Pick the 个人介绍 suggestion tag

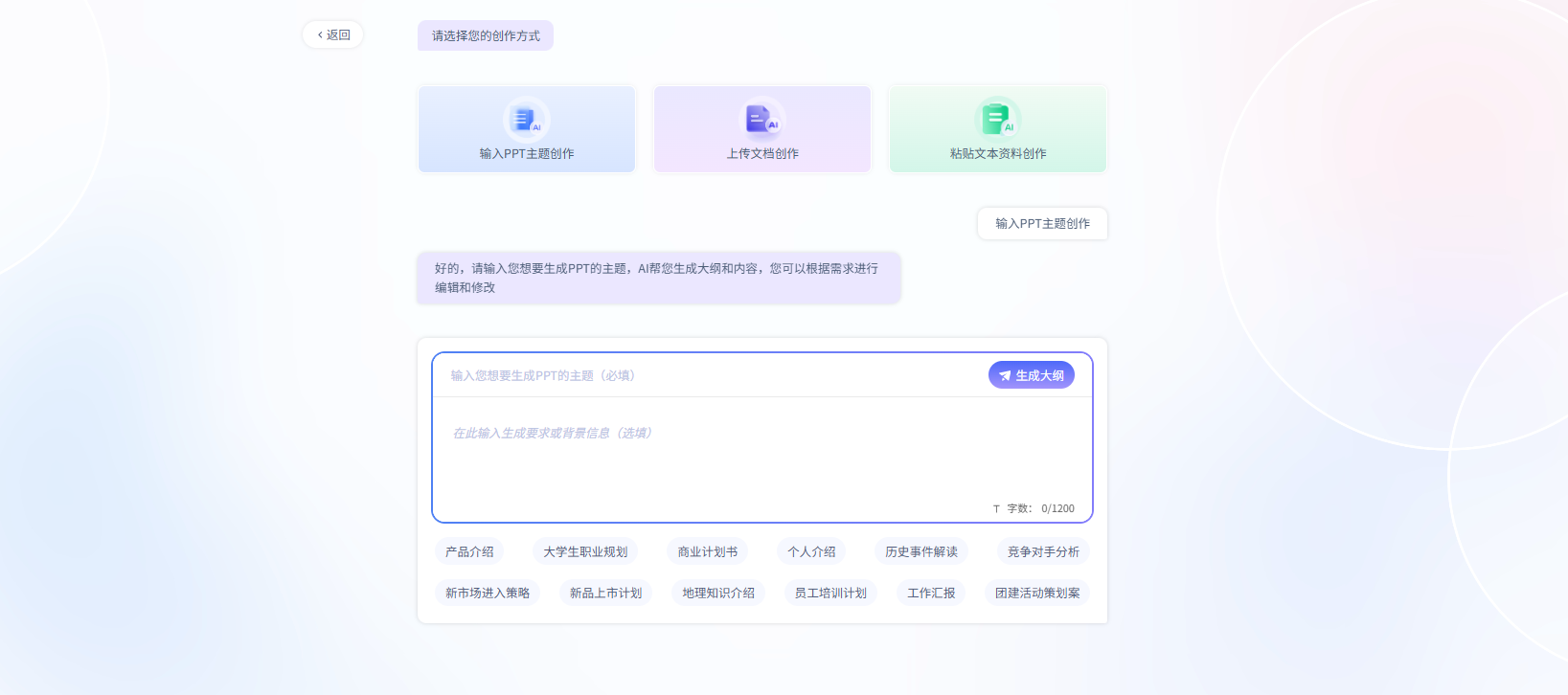tap(811, 551)
